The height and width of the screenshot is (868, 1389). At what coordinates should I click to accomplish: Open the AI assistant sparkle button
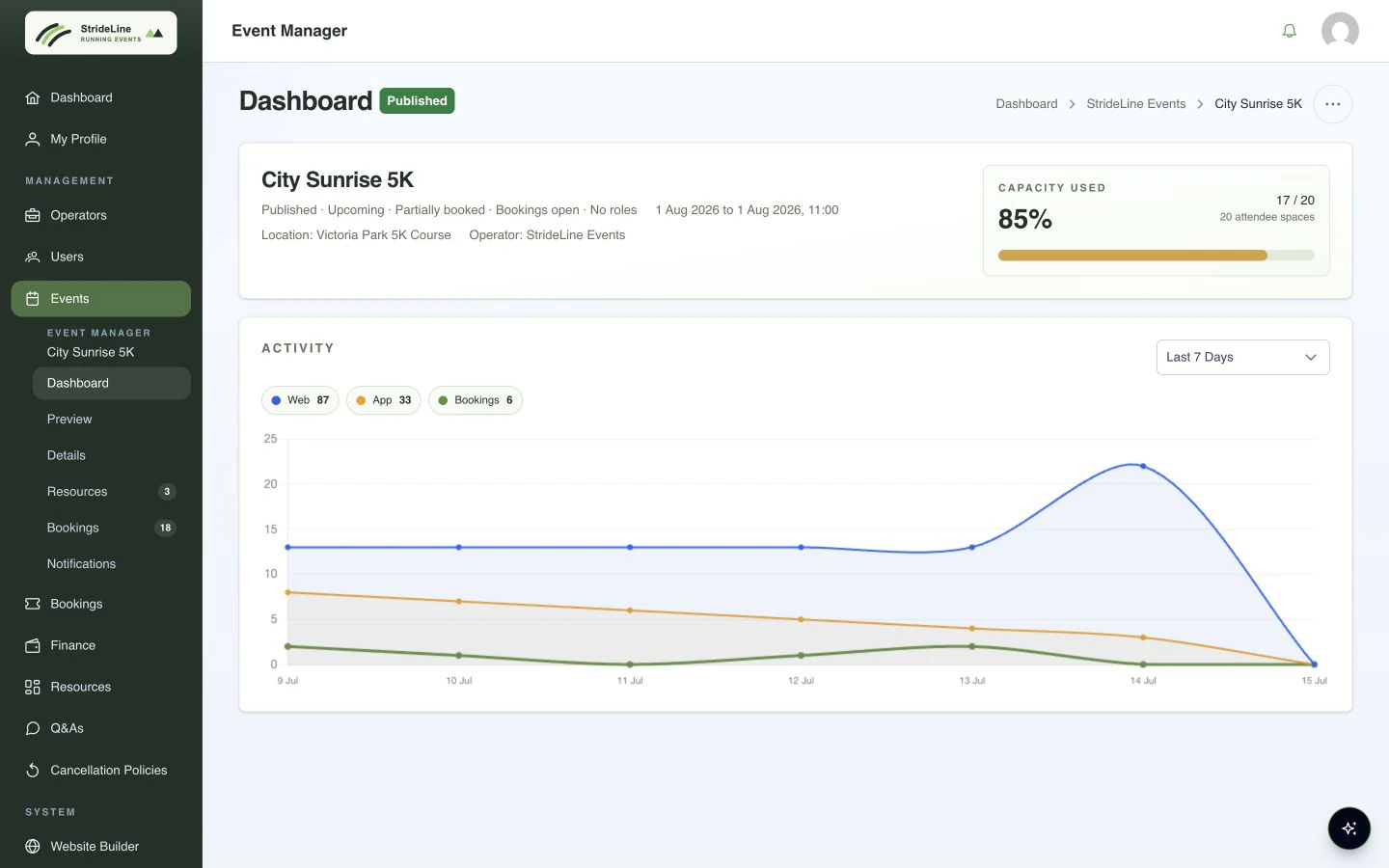tap(1348, 827)
